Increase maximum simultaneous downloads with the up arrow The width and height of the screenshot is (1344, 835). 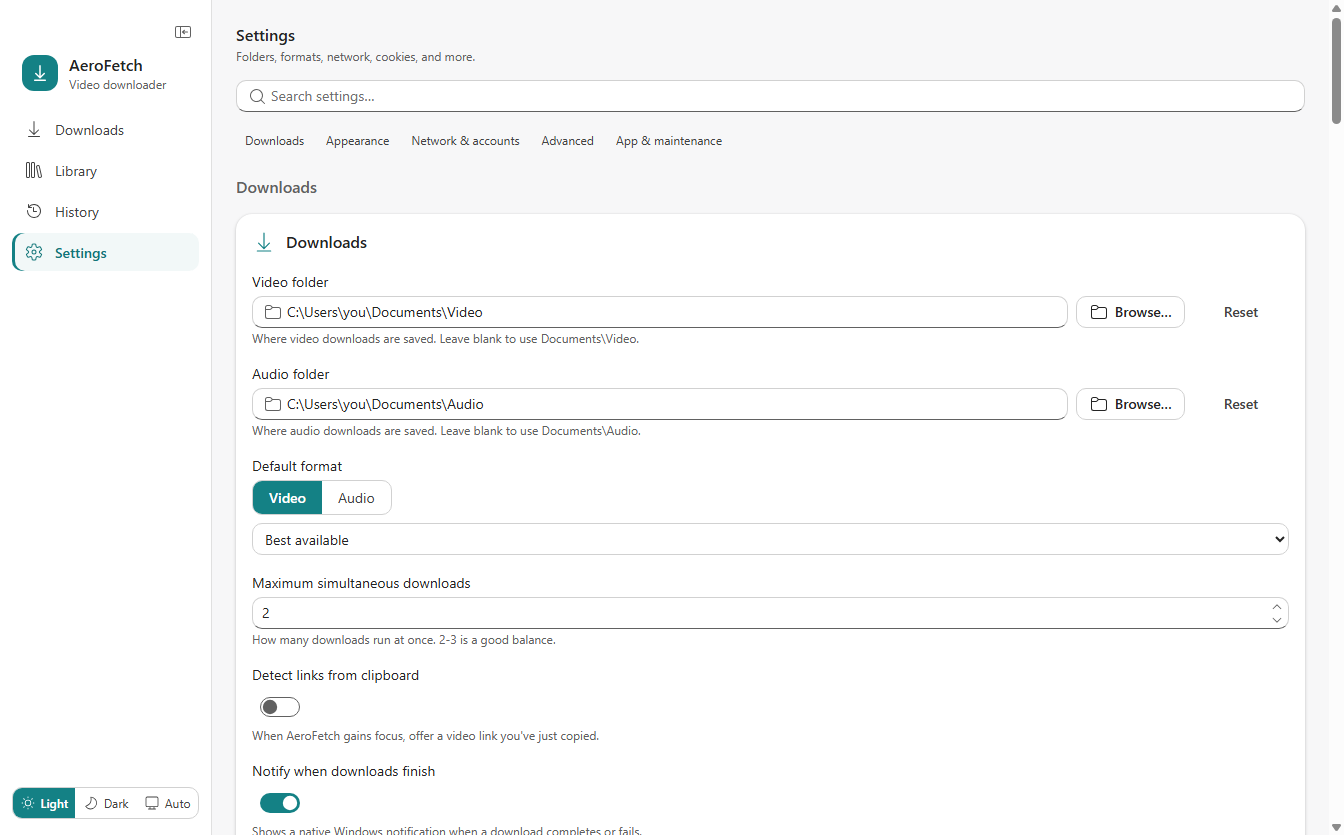click(x=1277, y=606)
